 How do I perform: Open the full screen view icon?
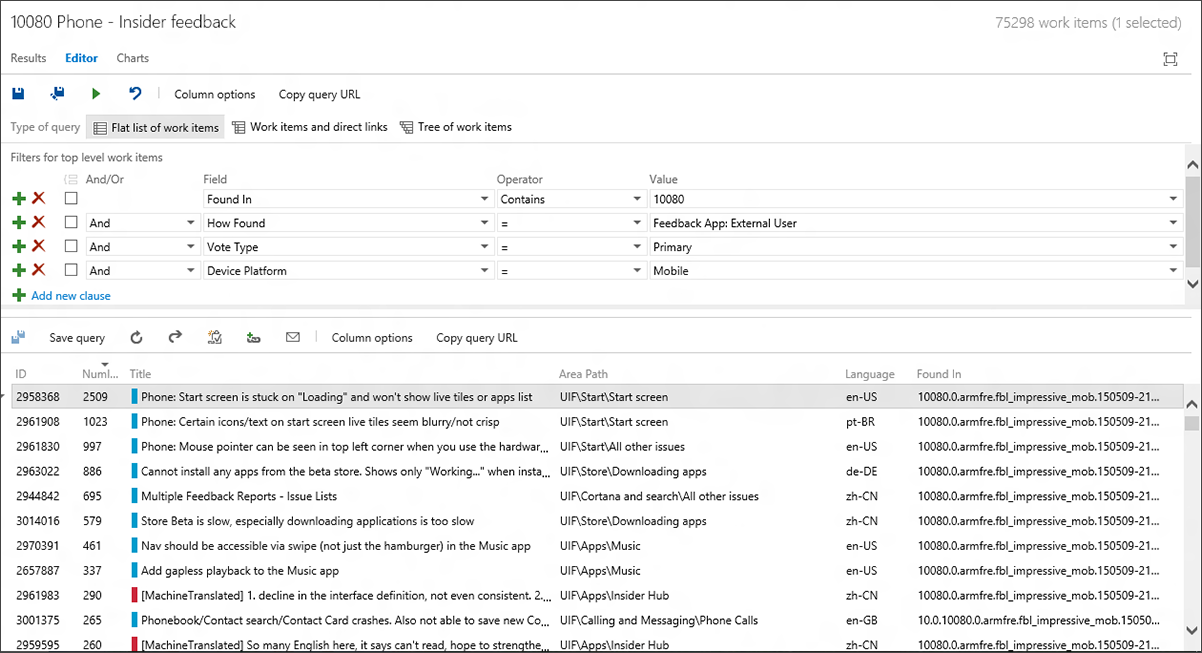(x=1170, y=59)
